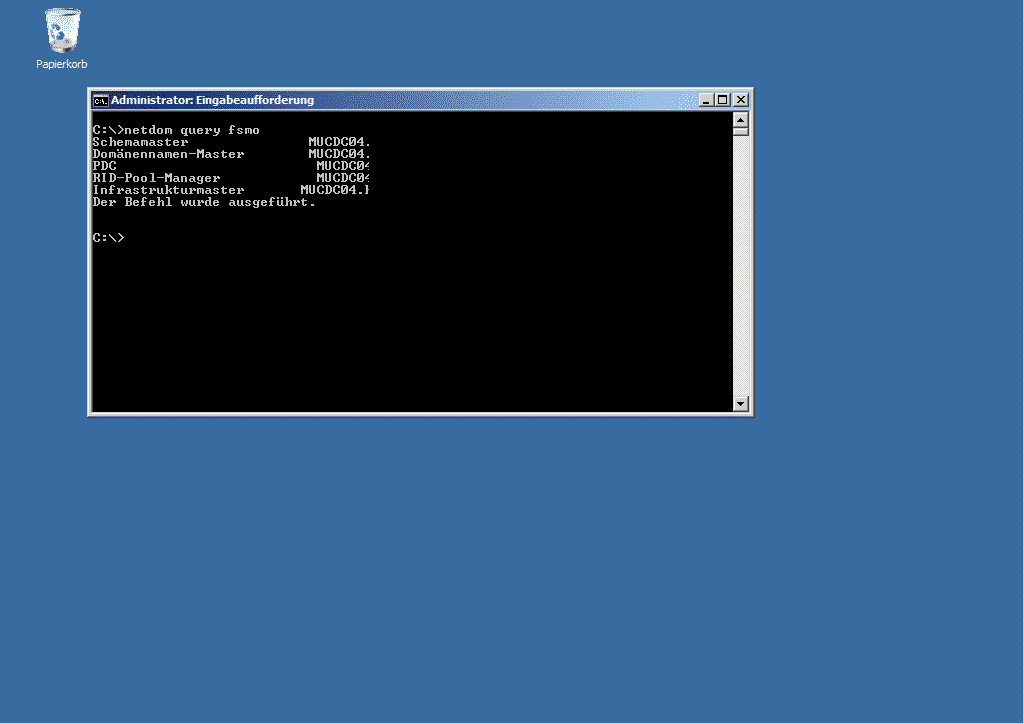
Task: Click the 'Infrastrukturmaster' output row
Action: [x=231, y=190]
